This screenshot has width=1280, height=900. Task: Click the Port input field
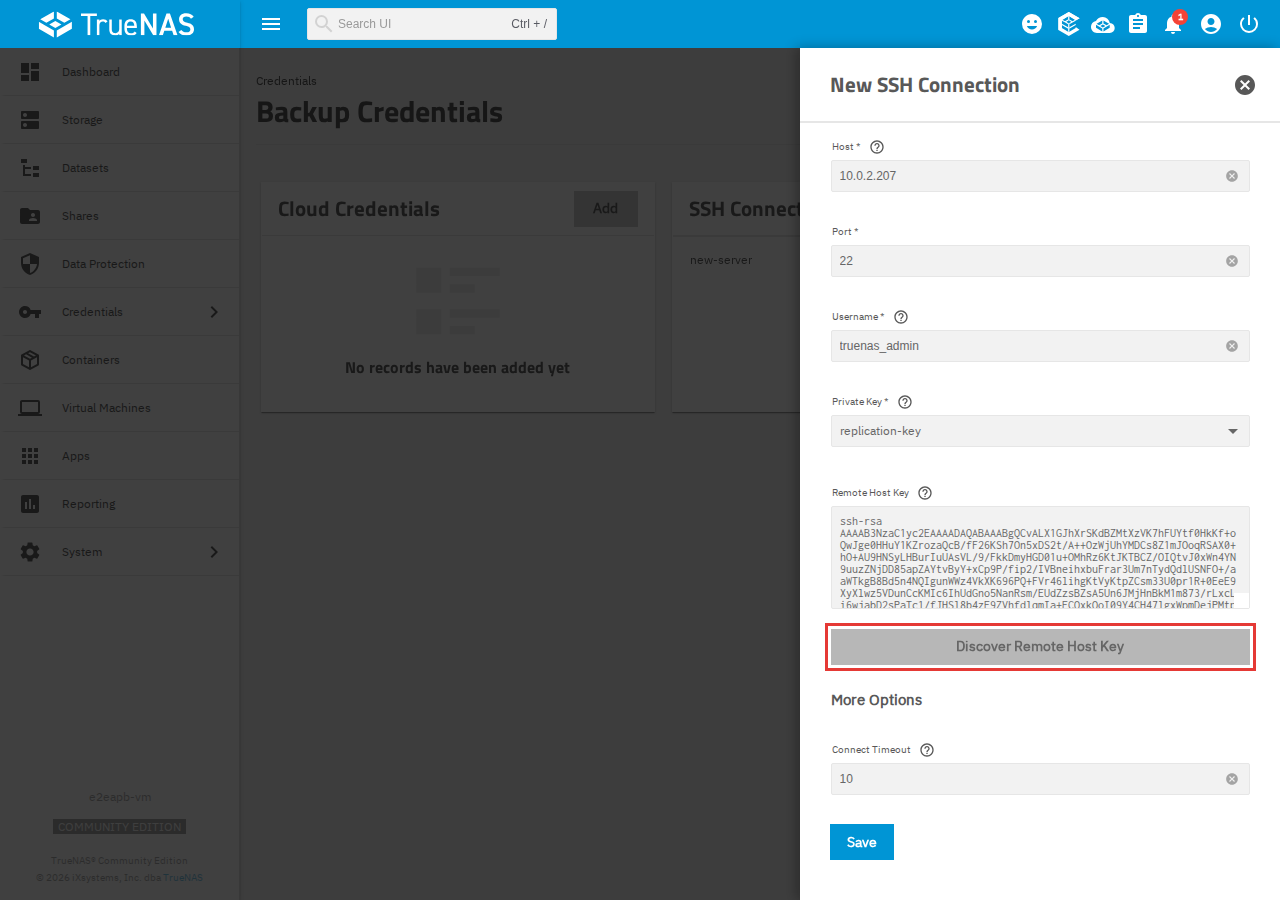(1040, 261)
